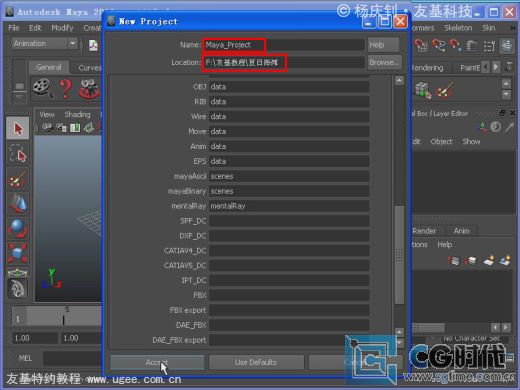Choose the Lasso select tool
This screenshot has width=520, height=390.
coord(18,154)
